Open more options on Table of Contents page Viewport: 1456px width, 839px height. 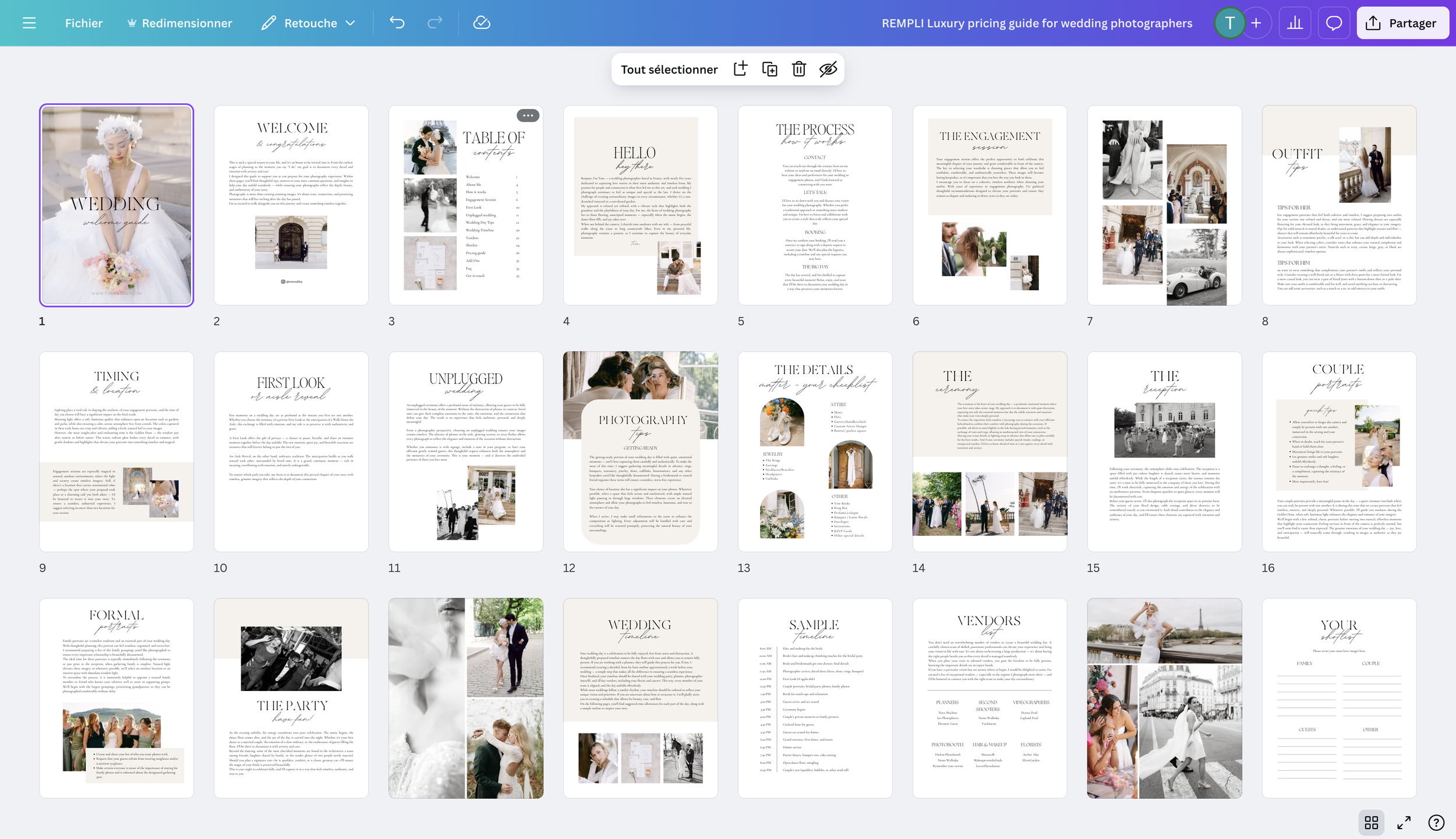point(529,115)
